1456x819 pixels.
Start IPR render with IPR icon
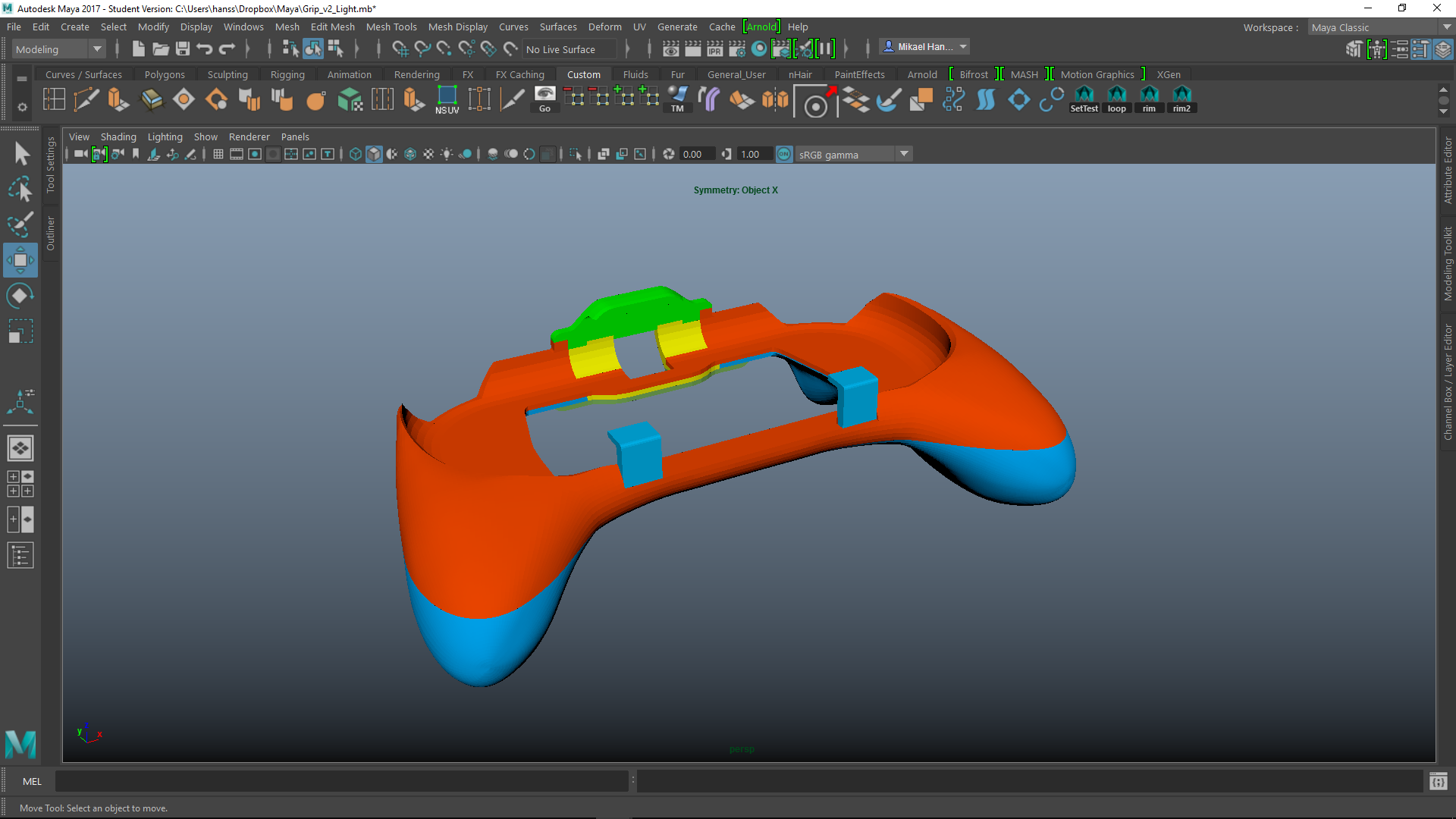click(x=715, y=49)
